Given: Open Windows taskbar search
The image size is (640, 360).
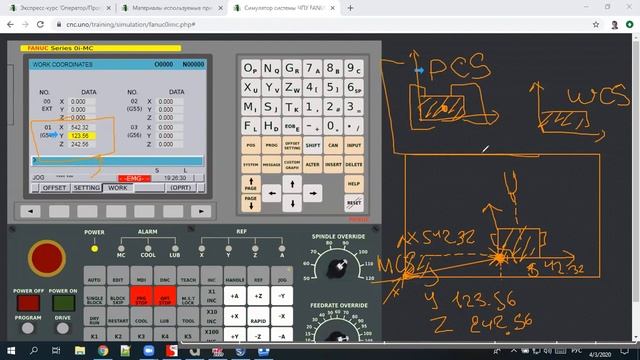Looking at the screenshot, I should 34,351.
